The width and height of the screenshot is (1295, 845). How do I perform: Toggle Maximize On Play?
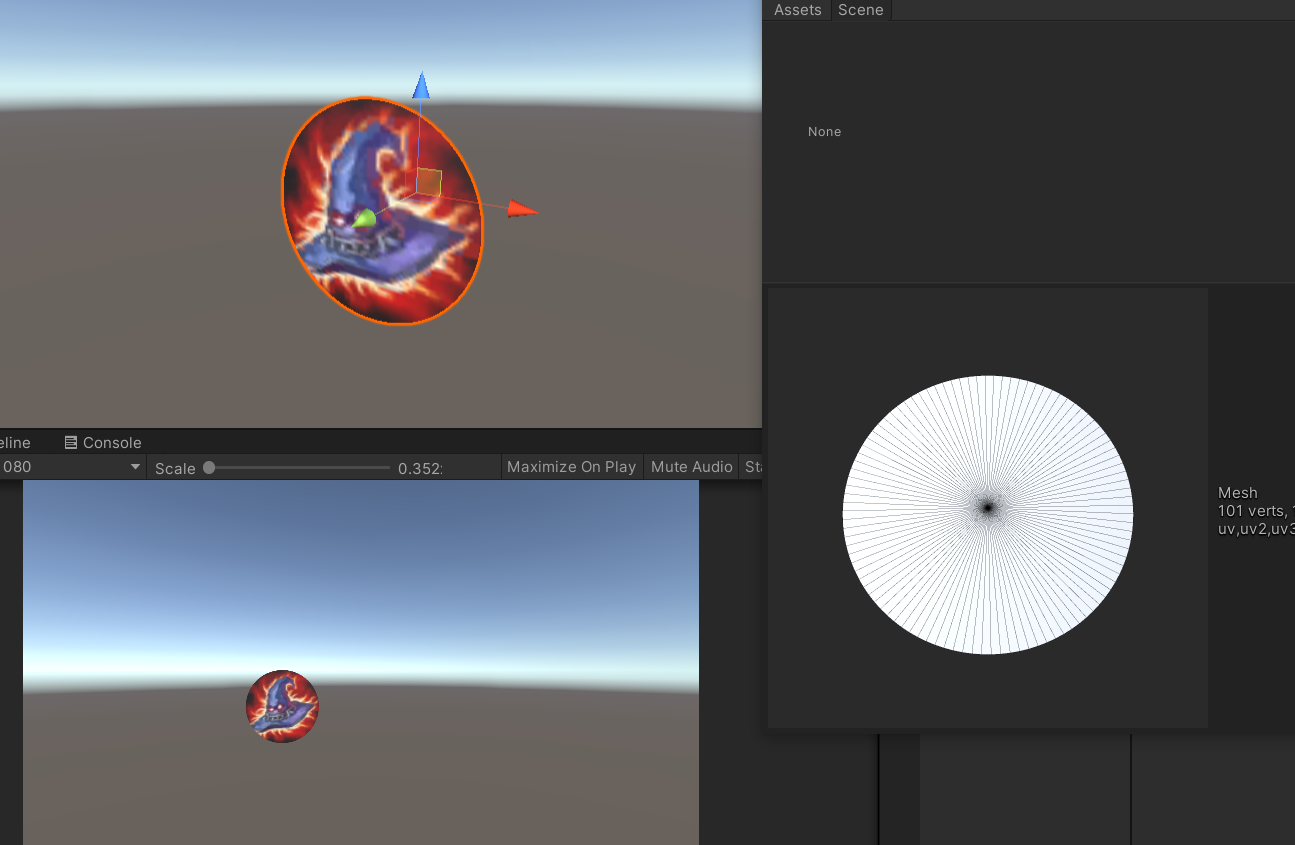571,467
